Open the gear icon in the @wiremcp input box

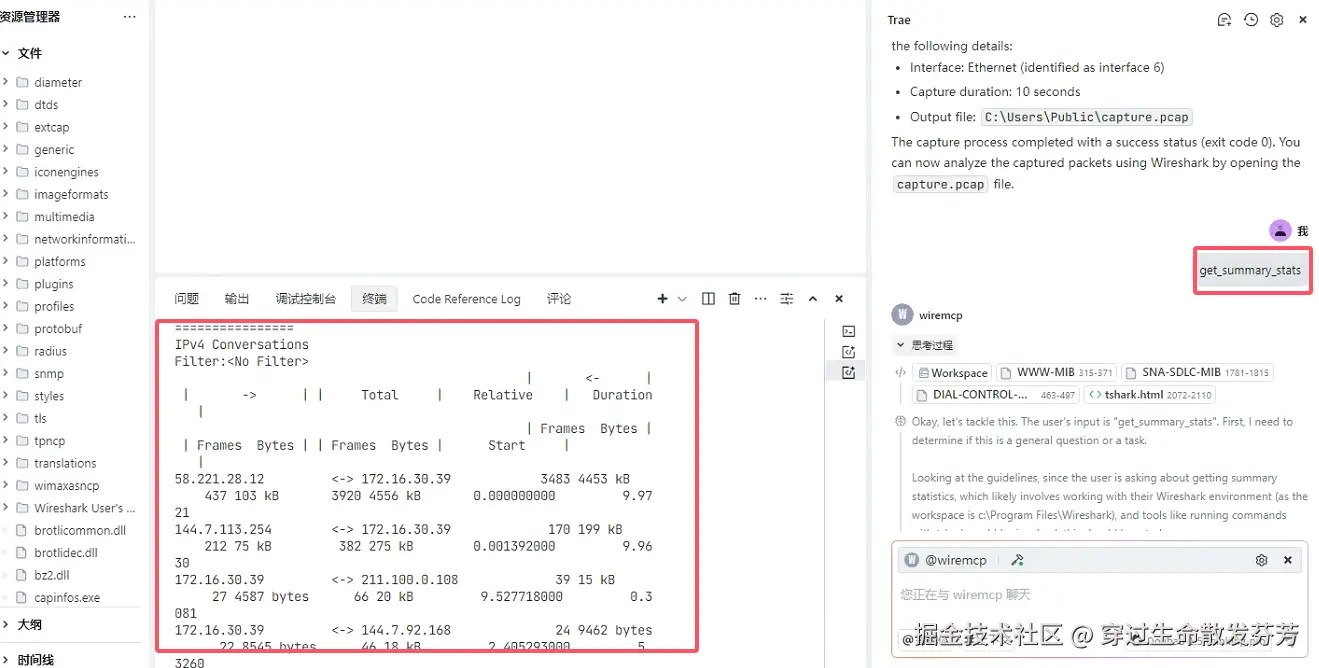point(1261,560)
